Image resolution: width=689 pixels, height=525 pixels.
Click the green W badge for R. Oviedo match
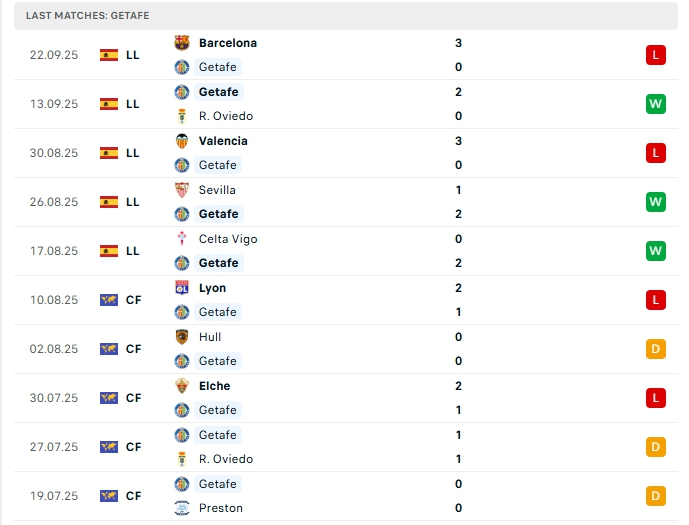656,104
